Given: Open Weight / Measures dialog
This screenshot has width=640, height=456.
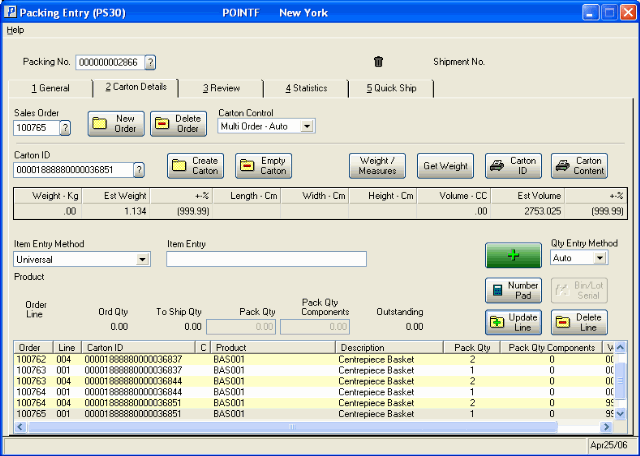Looking at the screenshot, I should tap(377, 166).
